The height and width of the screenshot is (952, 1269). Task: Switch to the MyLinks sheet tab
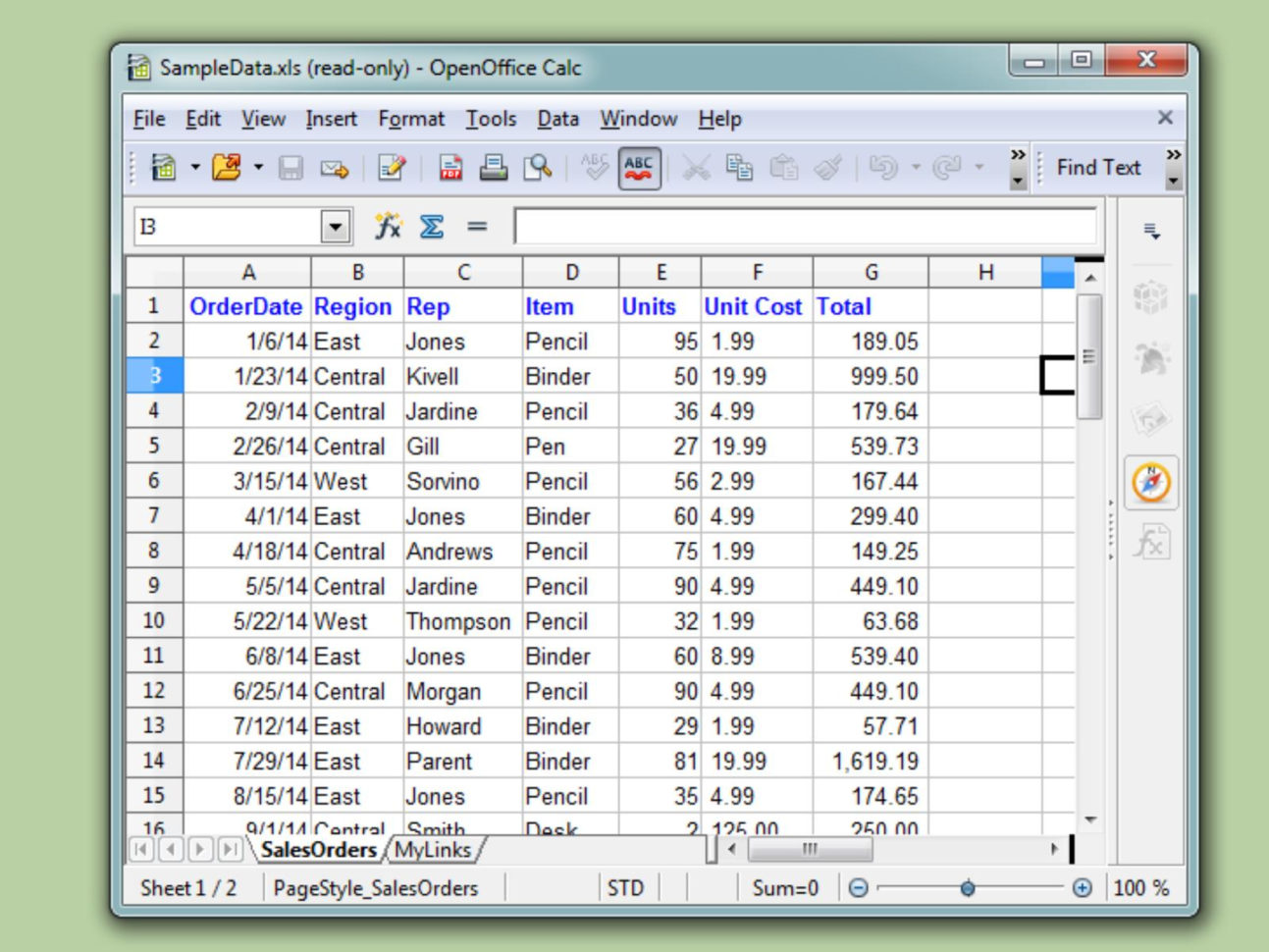[433, 849]
